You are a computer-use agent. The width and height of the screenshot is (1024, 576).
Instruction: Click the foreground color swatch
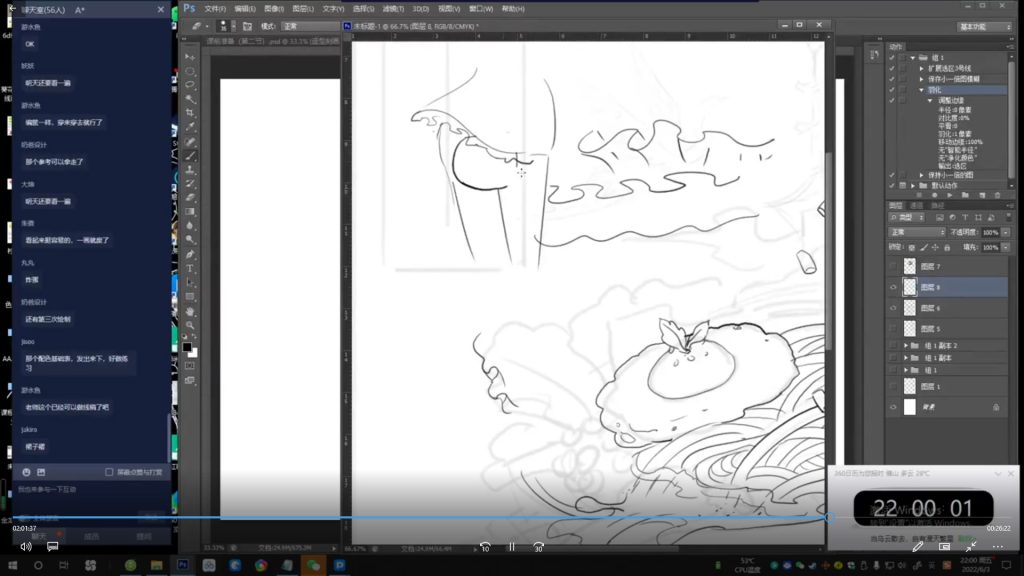(186, 347)
